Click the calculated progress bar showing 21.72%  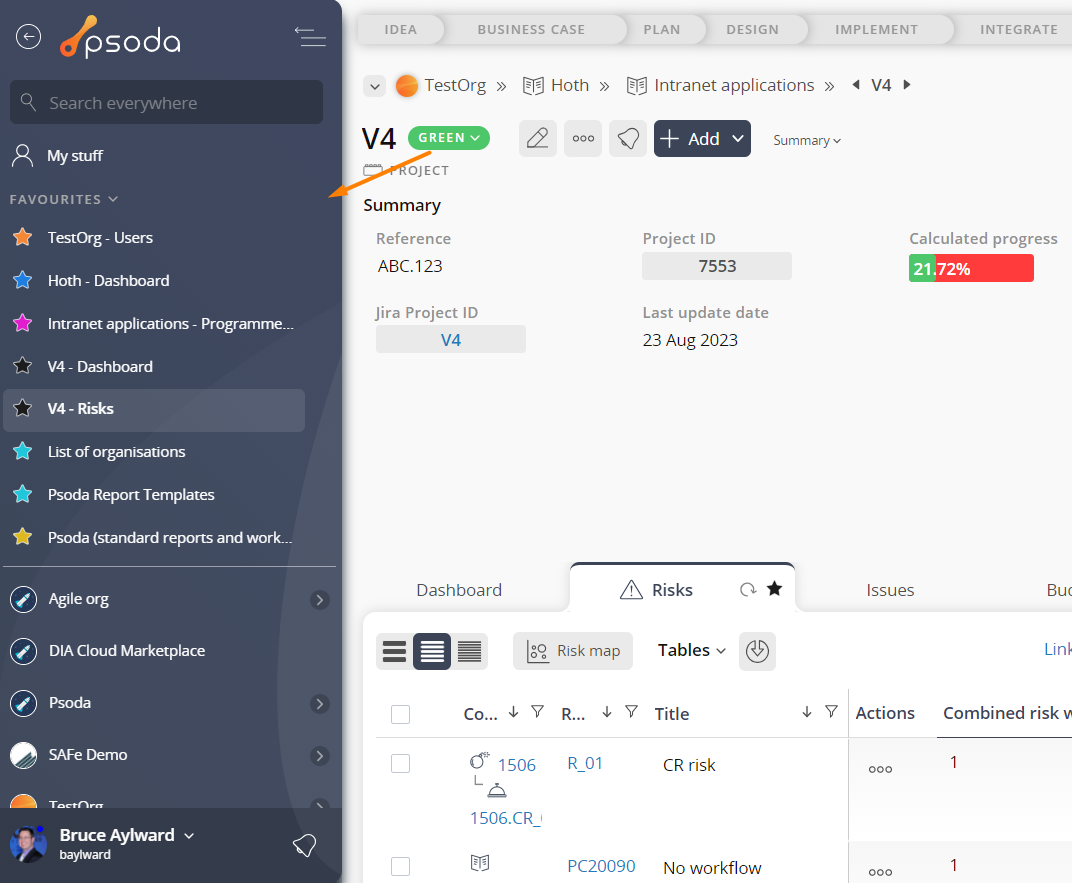tap(970, 268)
